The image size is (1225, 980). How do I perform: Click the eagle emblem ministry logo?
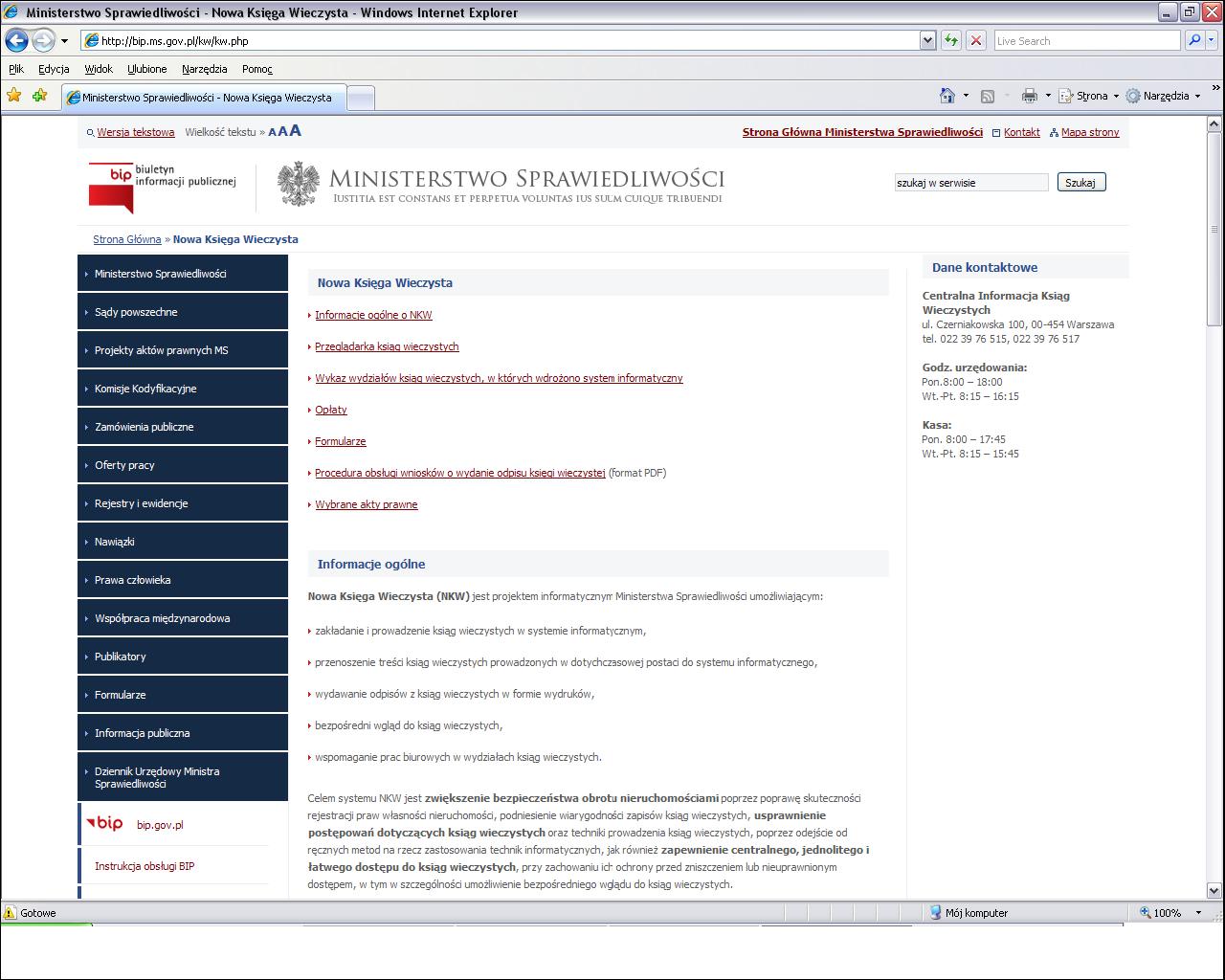click(x=299, y=184)
